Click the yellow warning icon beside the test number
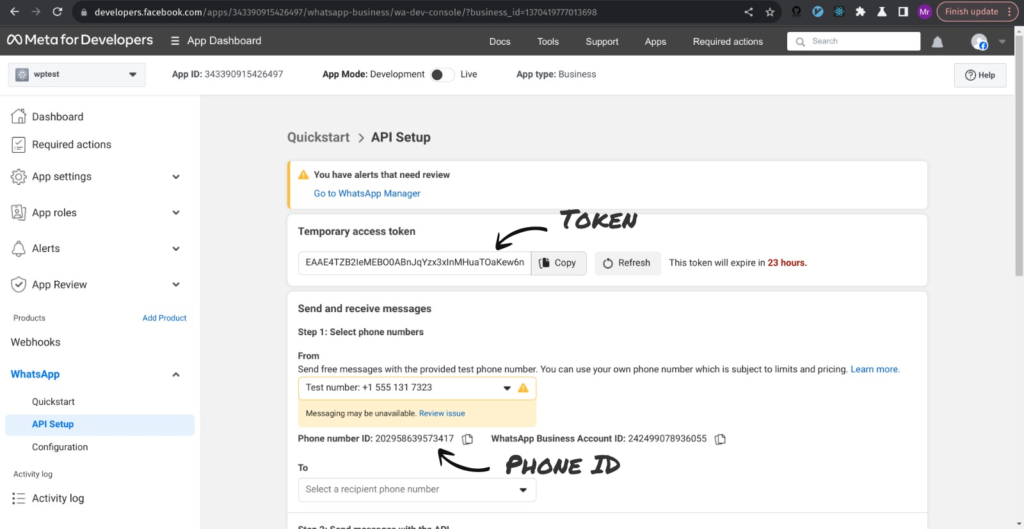 [523, 388]
